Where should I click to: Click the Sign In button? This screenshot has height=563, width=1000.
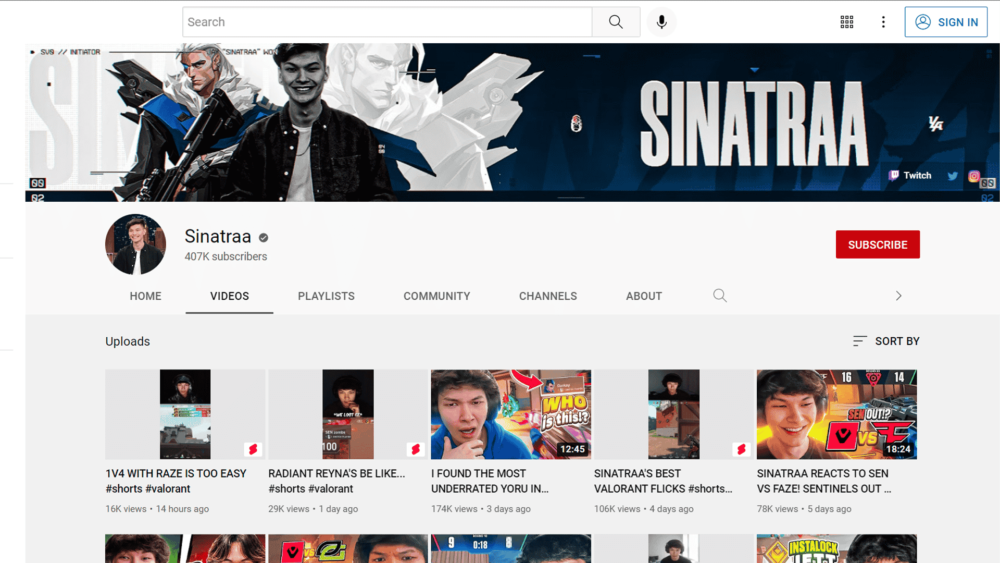(946, 22)
